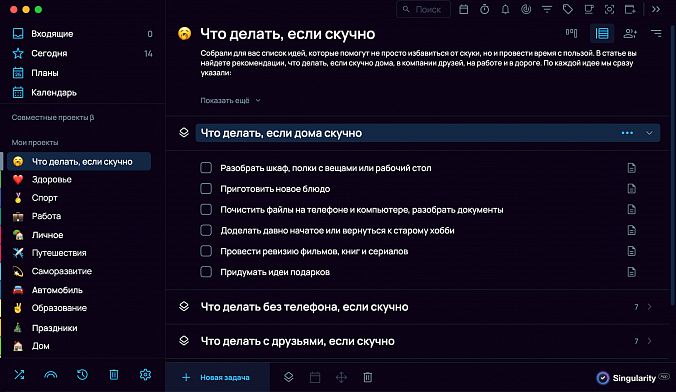Mark "Разобрать шкаф, полки с вещами" task complete

[206, 168]
